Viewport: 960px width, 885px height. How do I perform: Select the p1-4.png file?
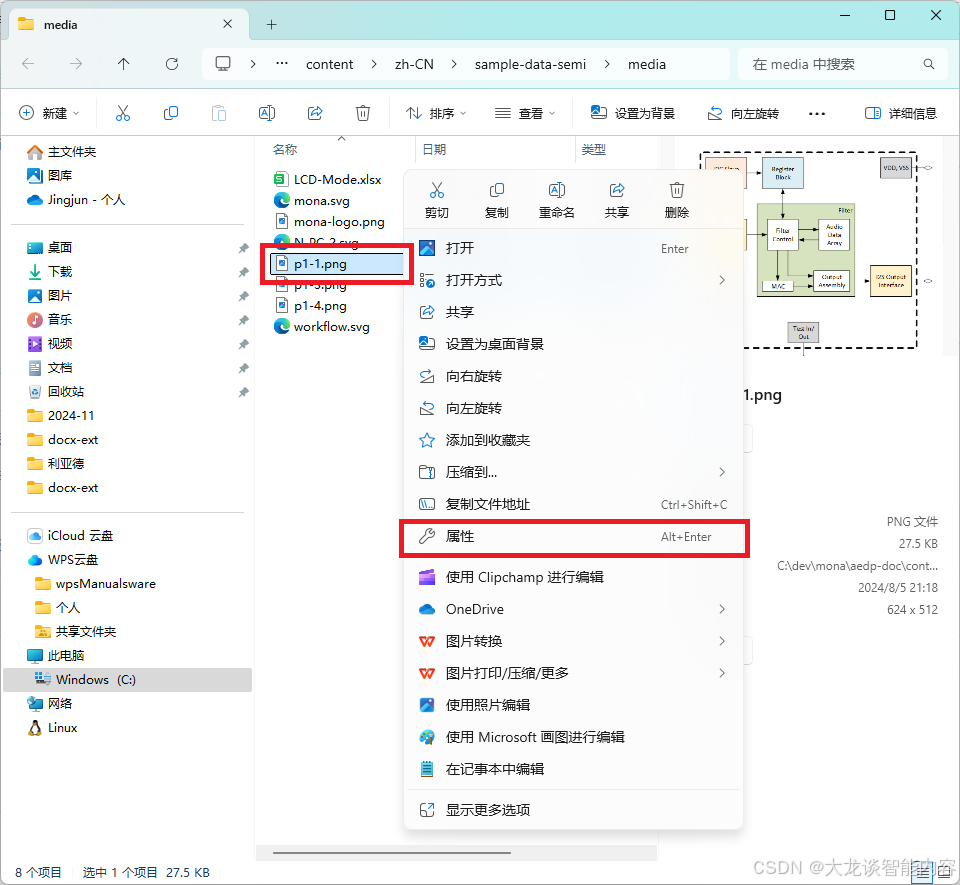point(320,305)
